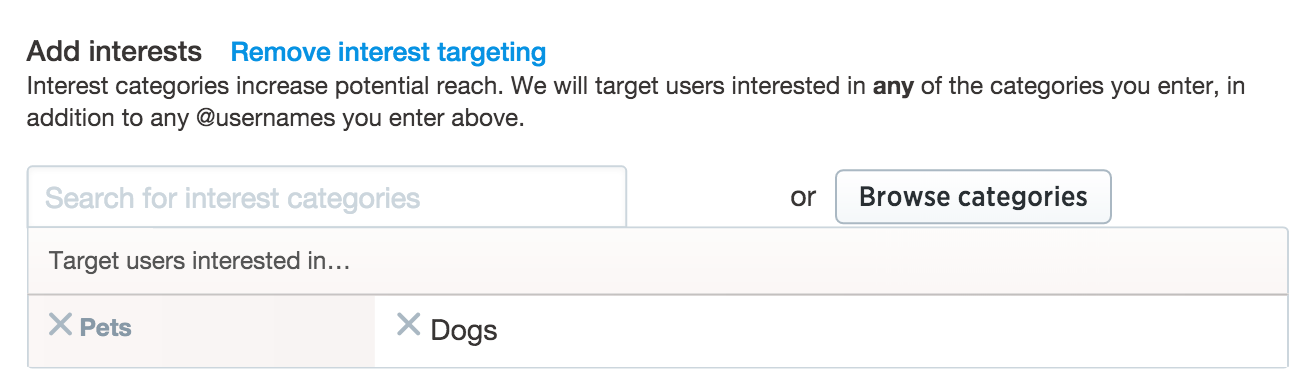Click the grey X left of Pets
Image resolution: width=1310 pixels, height=386 pixels.
pyautogui.click(x=61, y=325)
